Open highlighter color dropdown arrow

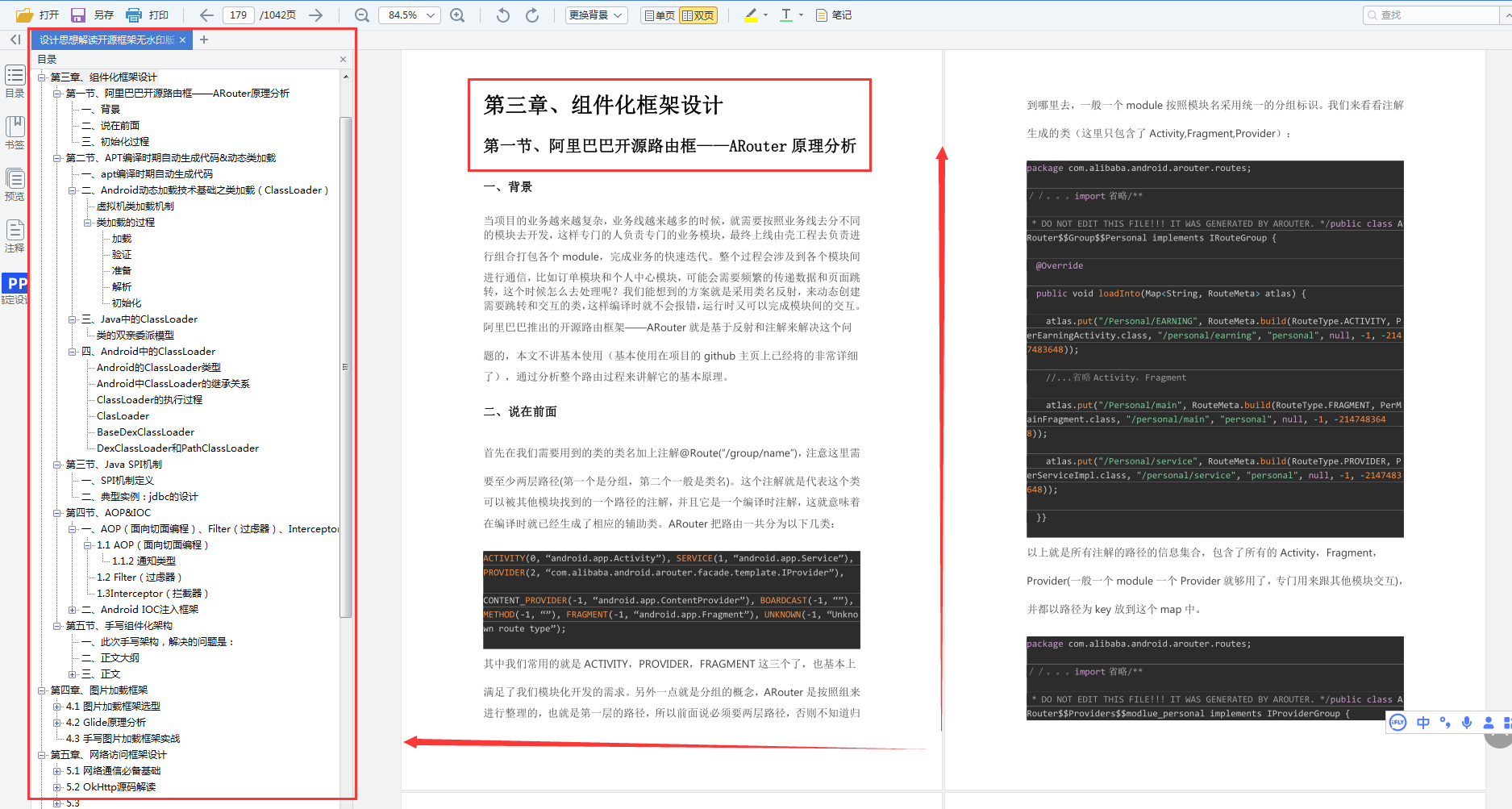pyautogui.click(x=765, y=15)
